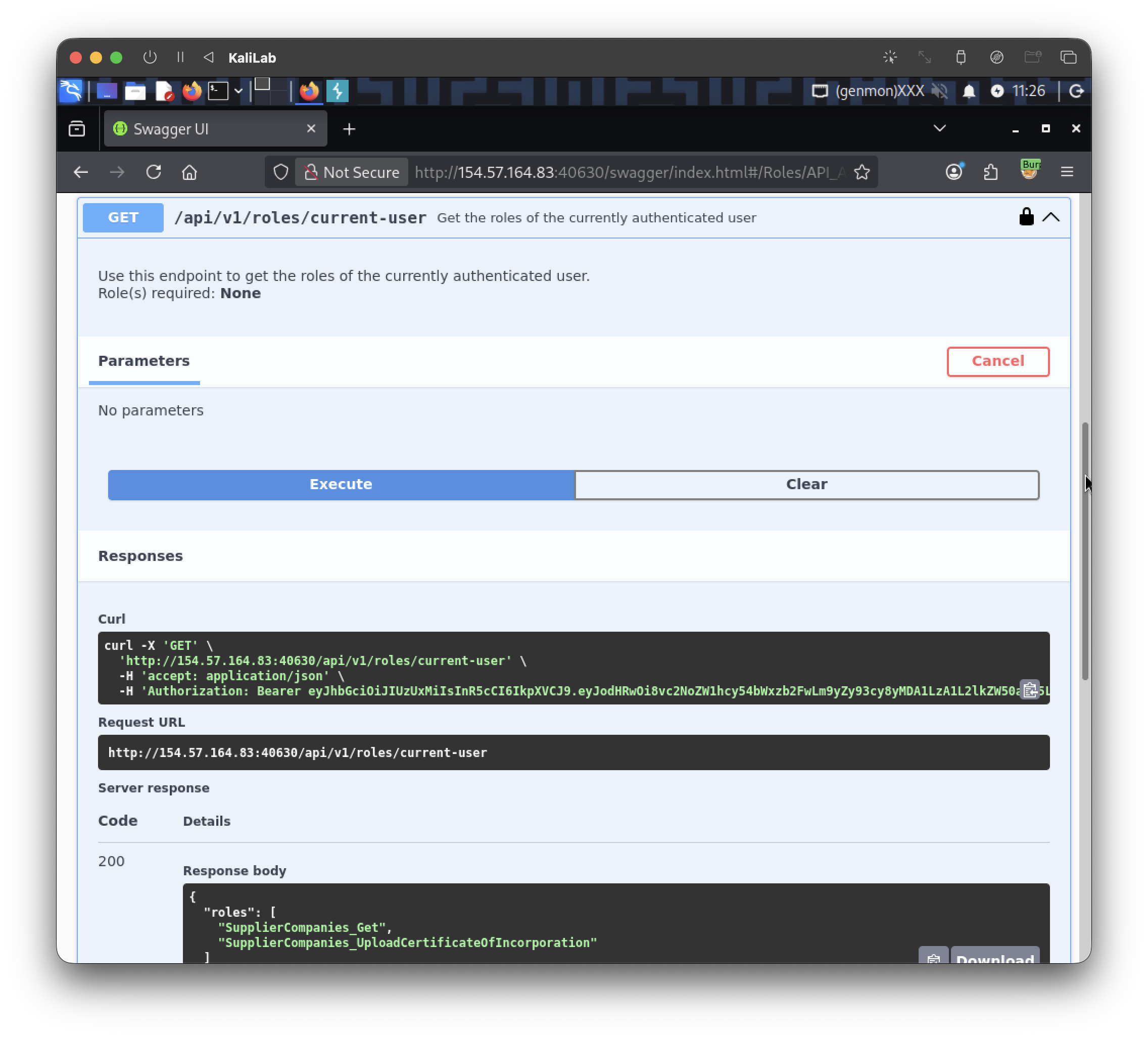This screenshot has width=1148, height=1038.
Task: Clear the response results
Action: click(806, 485)
